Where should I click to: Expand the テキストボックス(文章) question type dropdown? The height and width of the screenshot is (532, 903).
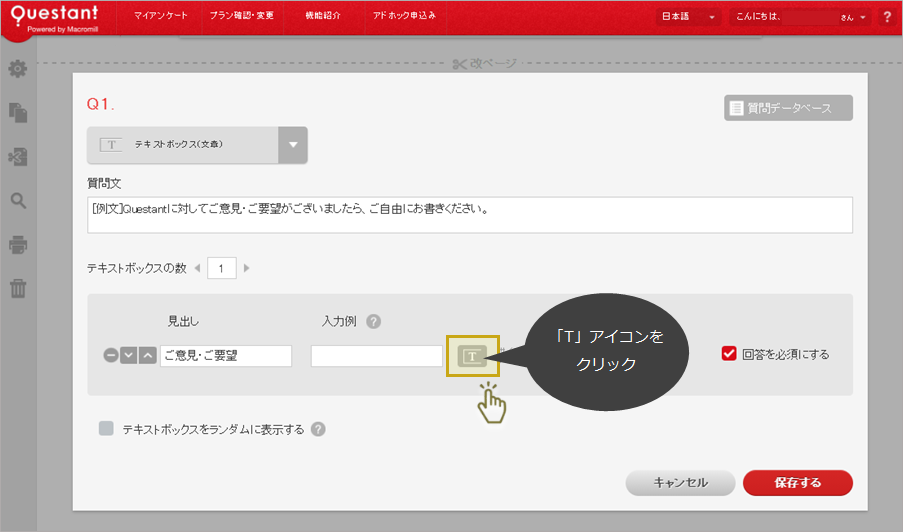pyautogui.click(x=293, y=144)
